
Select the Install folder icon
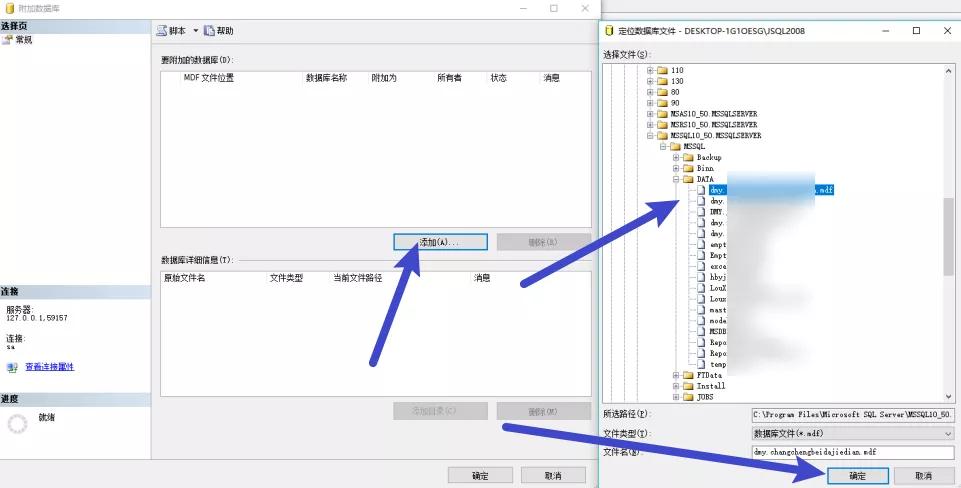click(688, 386)
